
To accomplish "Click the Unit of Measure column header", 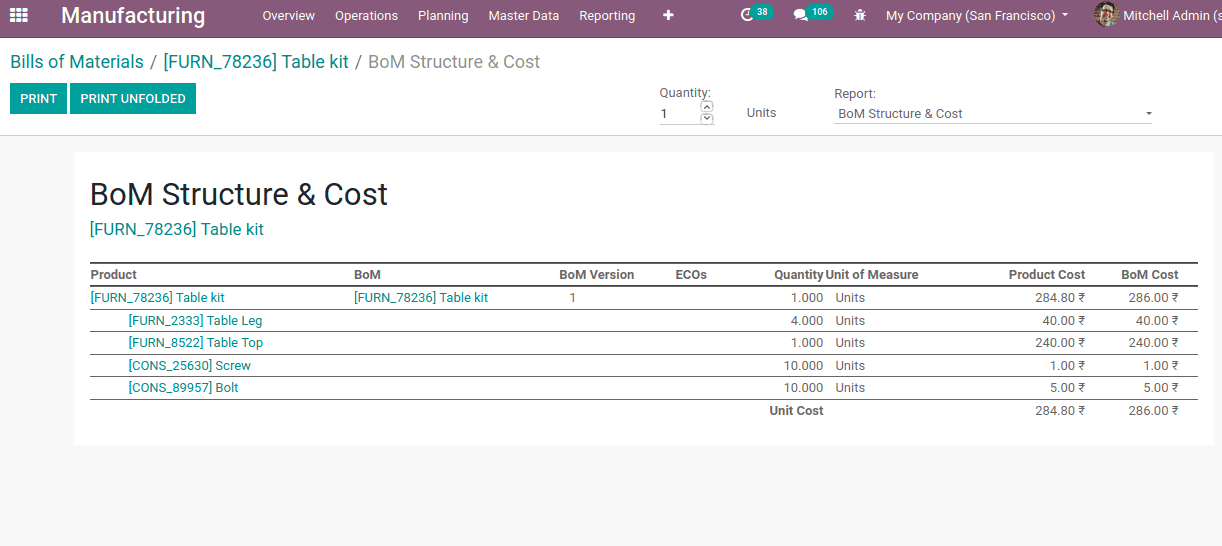I will pos(872,275).
